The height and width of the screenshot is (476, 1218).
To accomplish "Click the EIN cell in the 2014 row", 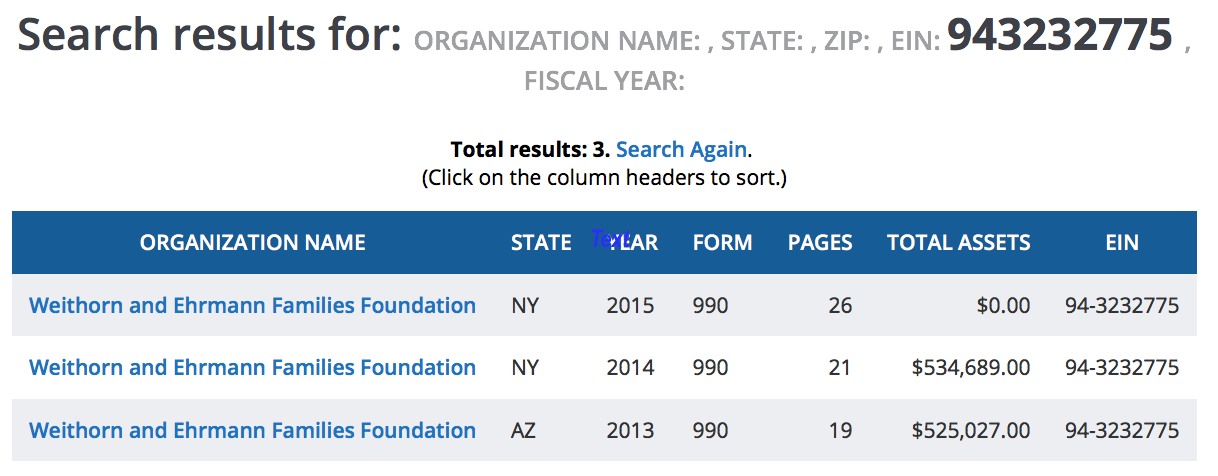I will (1122, 368).
